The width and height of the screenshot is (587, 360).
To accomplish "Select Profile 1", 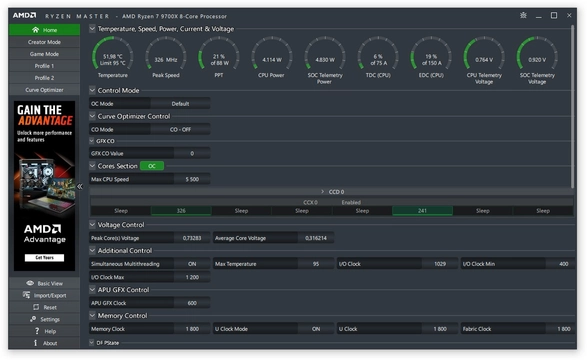I will pyautogui.click(x=44, y=66).
